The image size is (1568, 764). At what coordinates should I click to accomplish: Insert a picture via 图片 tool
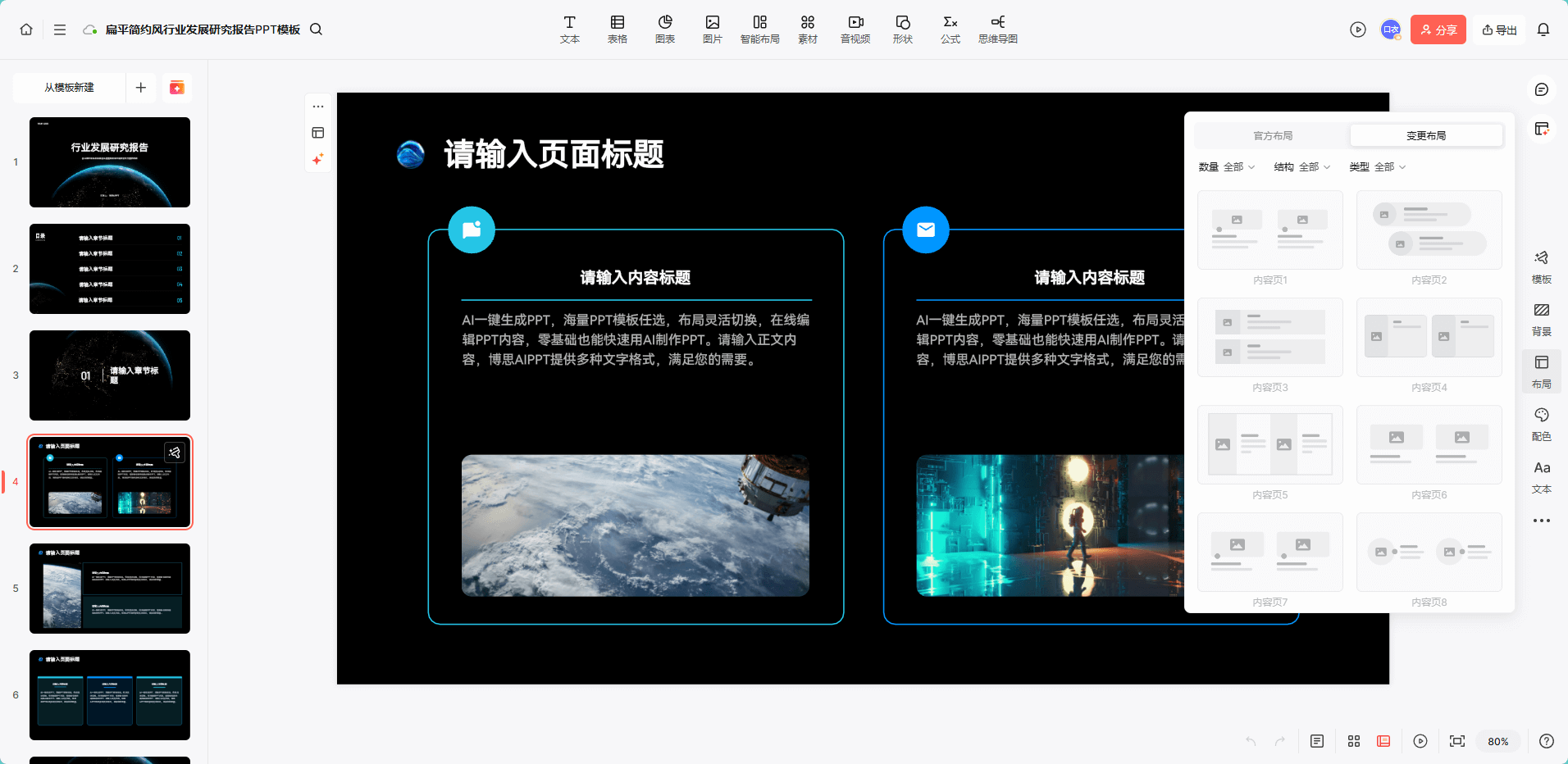coord(713,30)
